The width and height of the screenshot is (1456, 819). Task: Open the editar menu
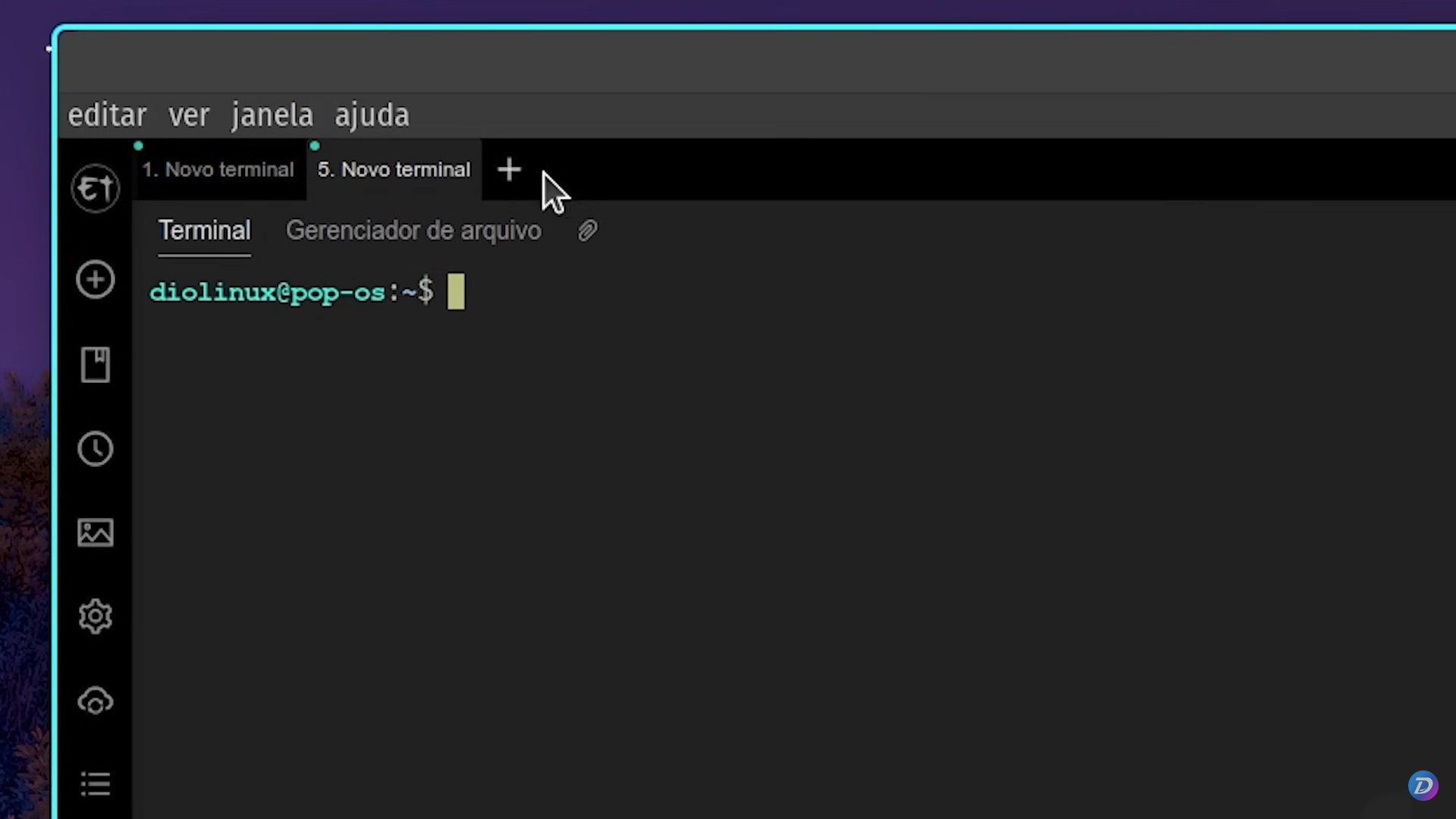(x=107, y=115)
